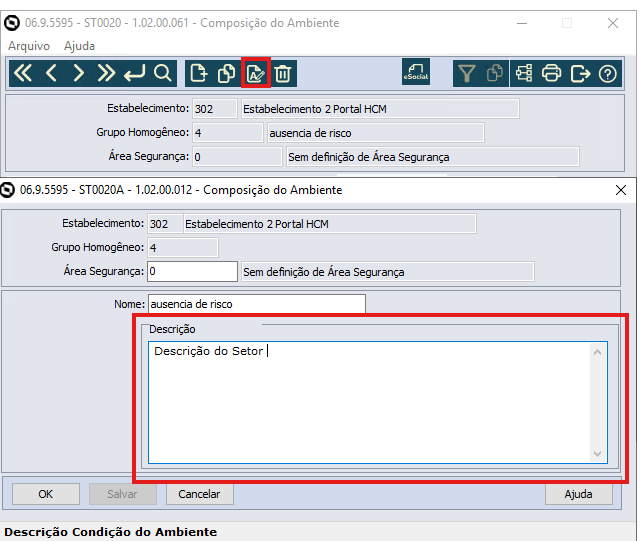Click the go-to (return arrow) icon
Screen dimensions: 640x541
pyautogui.click(x=134, y=73)
